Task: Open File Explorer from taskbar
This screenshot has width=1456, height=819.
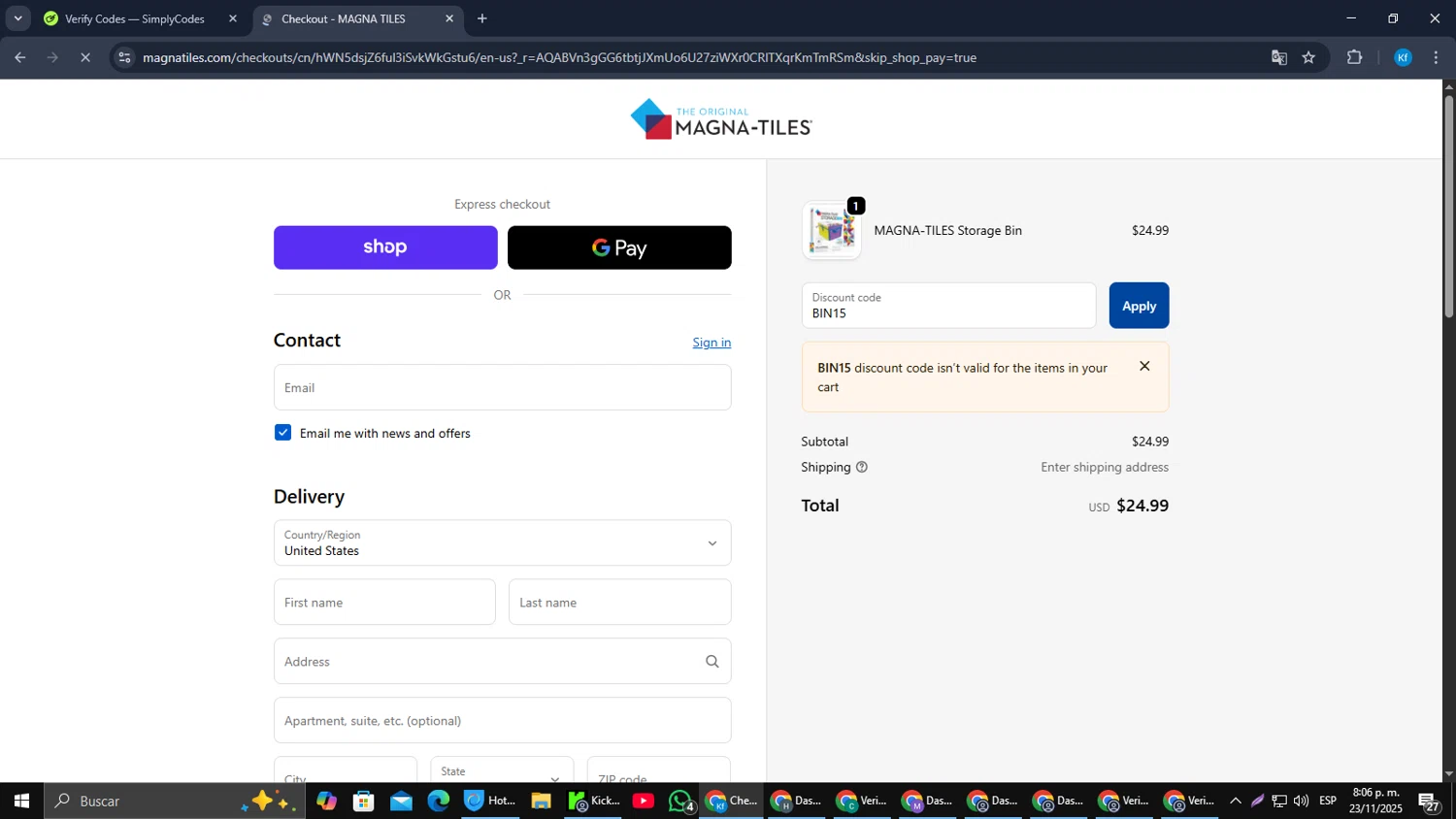Action: coord(541,801)
